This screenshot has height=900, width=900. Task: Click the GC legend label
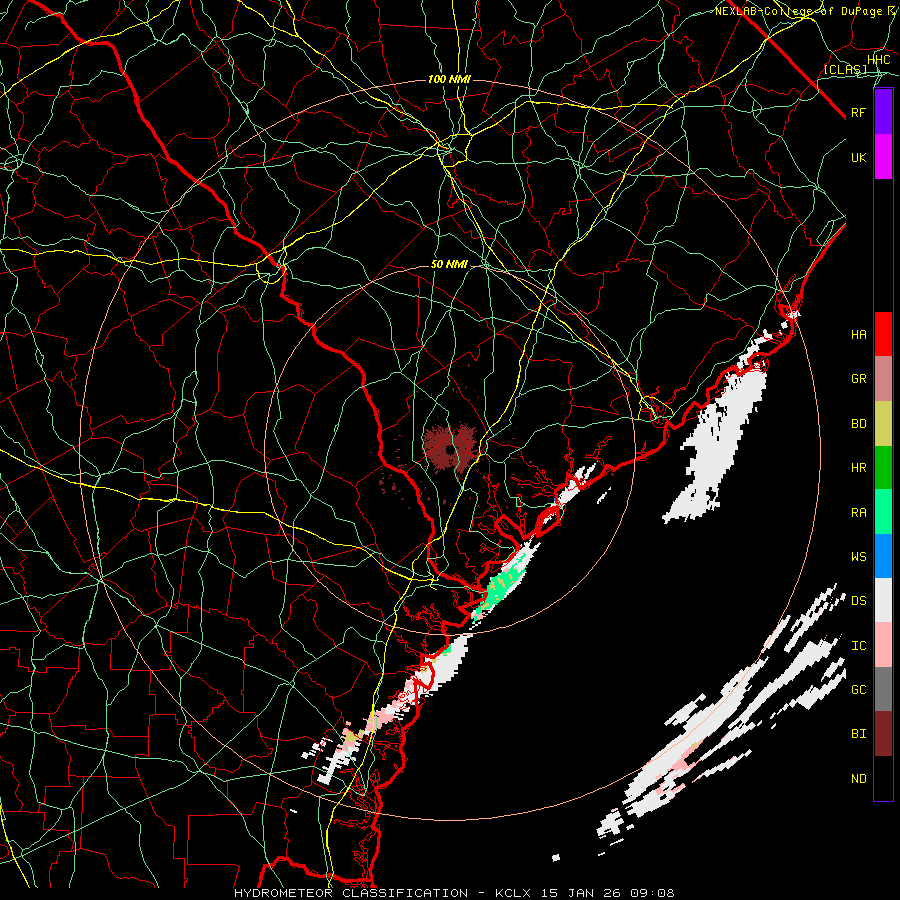(859, 689)
